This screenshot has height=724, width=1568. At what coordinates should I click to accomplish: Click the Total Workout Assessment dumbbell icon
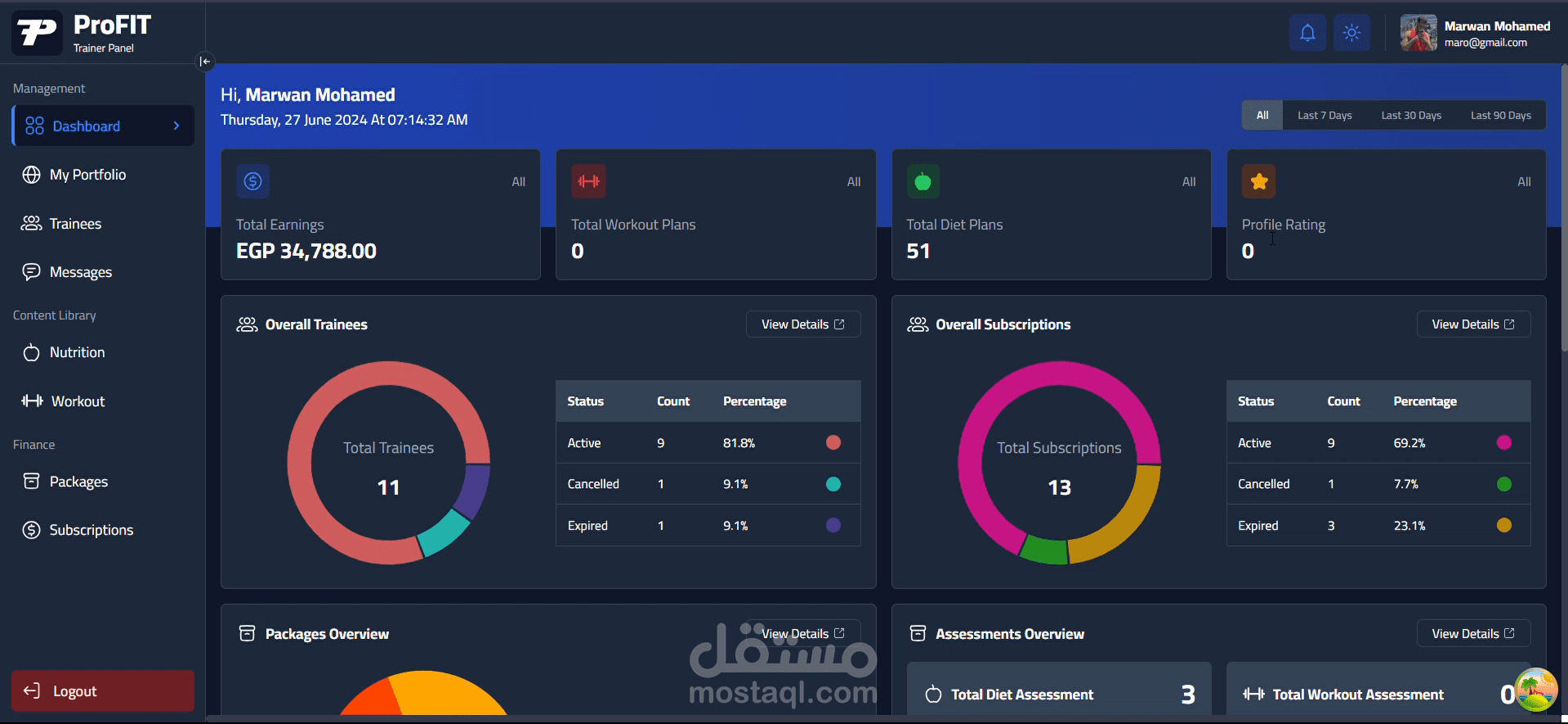[x=1253, y=694]
